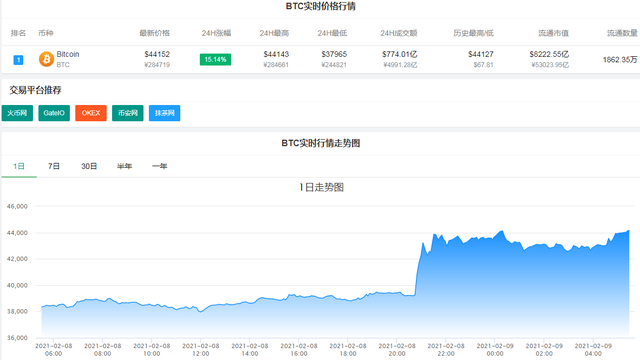Open the 火币网 exchange button
Screen dimensions: 640x360
coord(17,113)
